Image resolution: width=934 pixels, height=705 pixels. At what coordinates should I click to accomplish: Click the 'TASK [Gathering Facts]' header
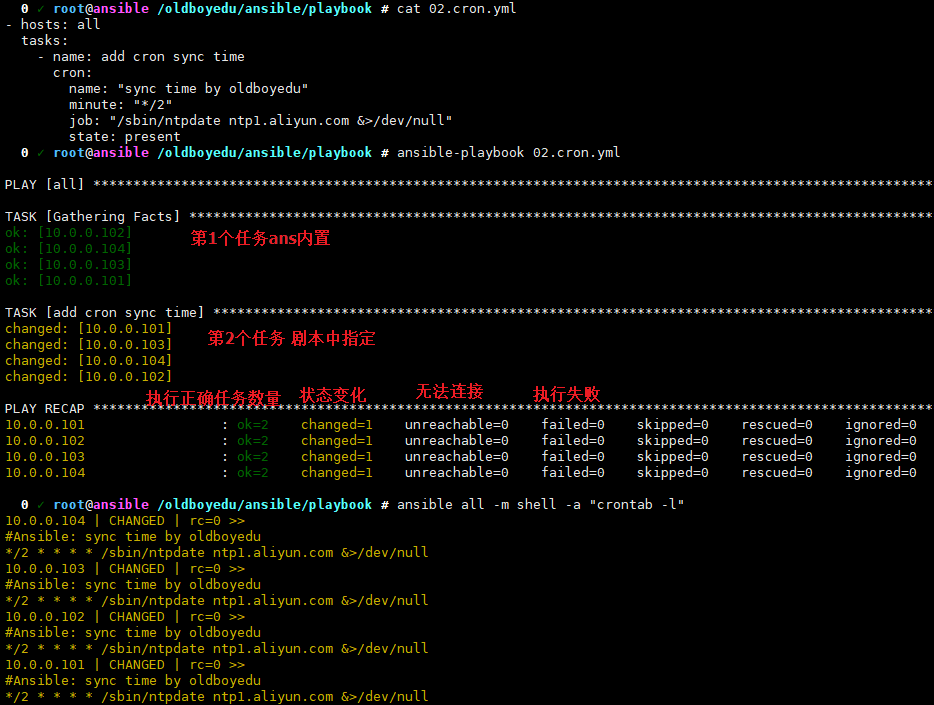point(93,216)
